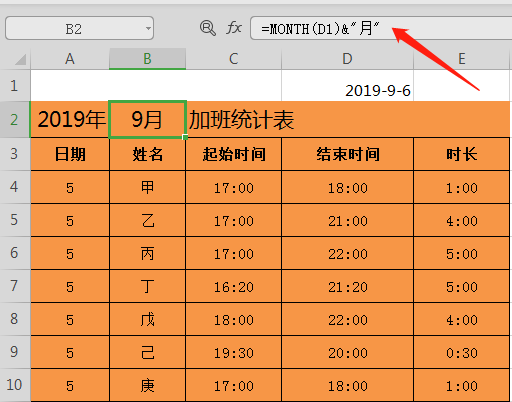
Task: Click the 结束时间 header cell
Action: (347, 154)
